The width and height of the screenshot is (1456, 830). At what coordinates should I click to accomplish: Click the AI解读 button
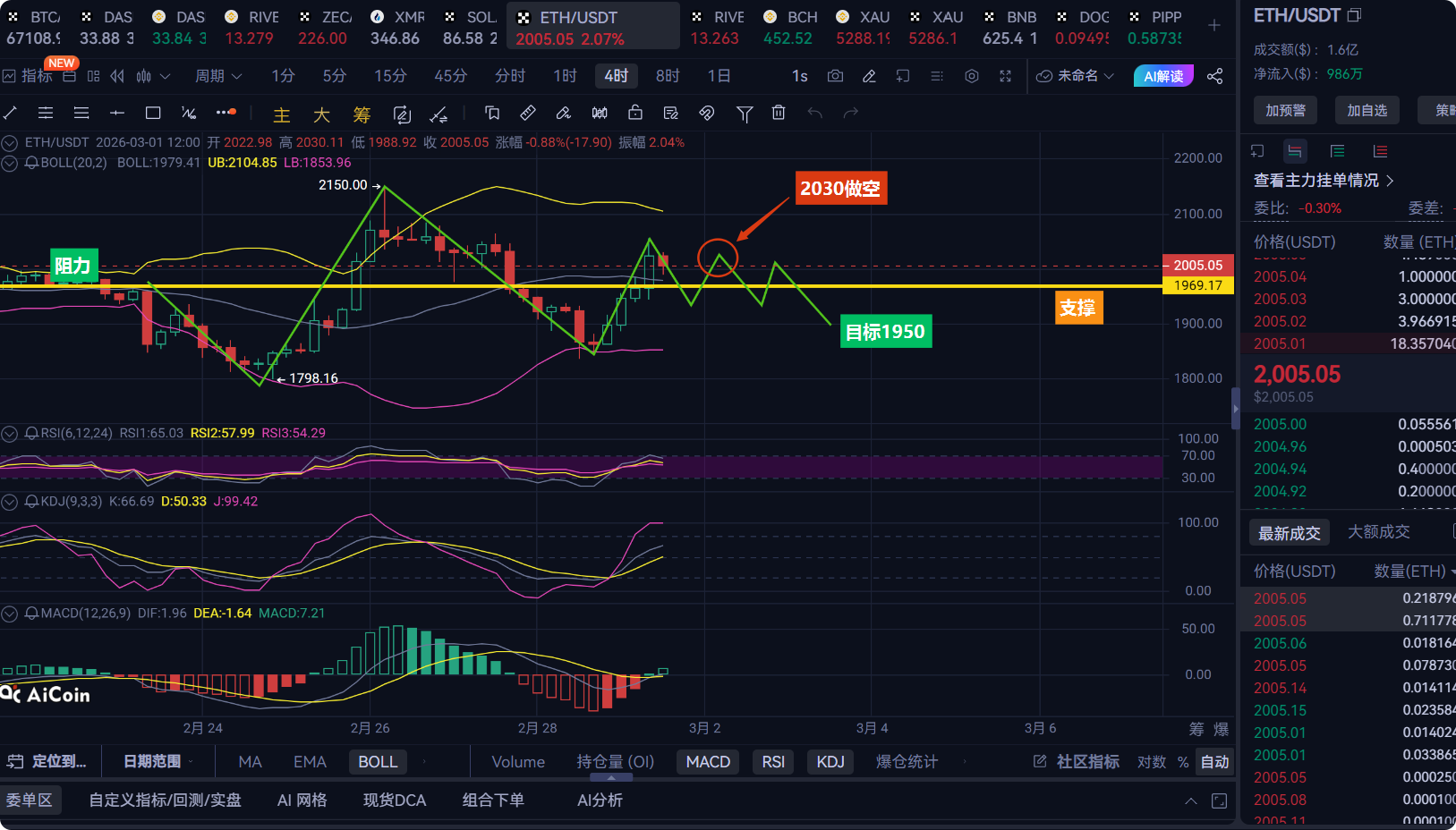tap(1162, 76)
